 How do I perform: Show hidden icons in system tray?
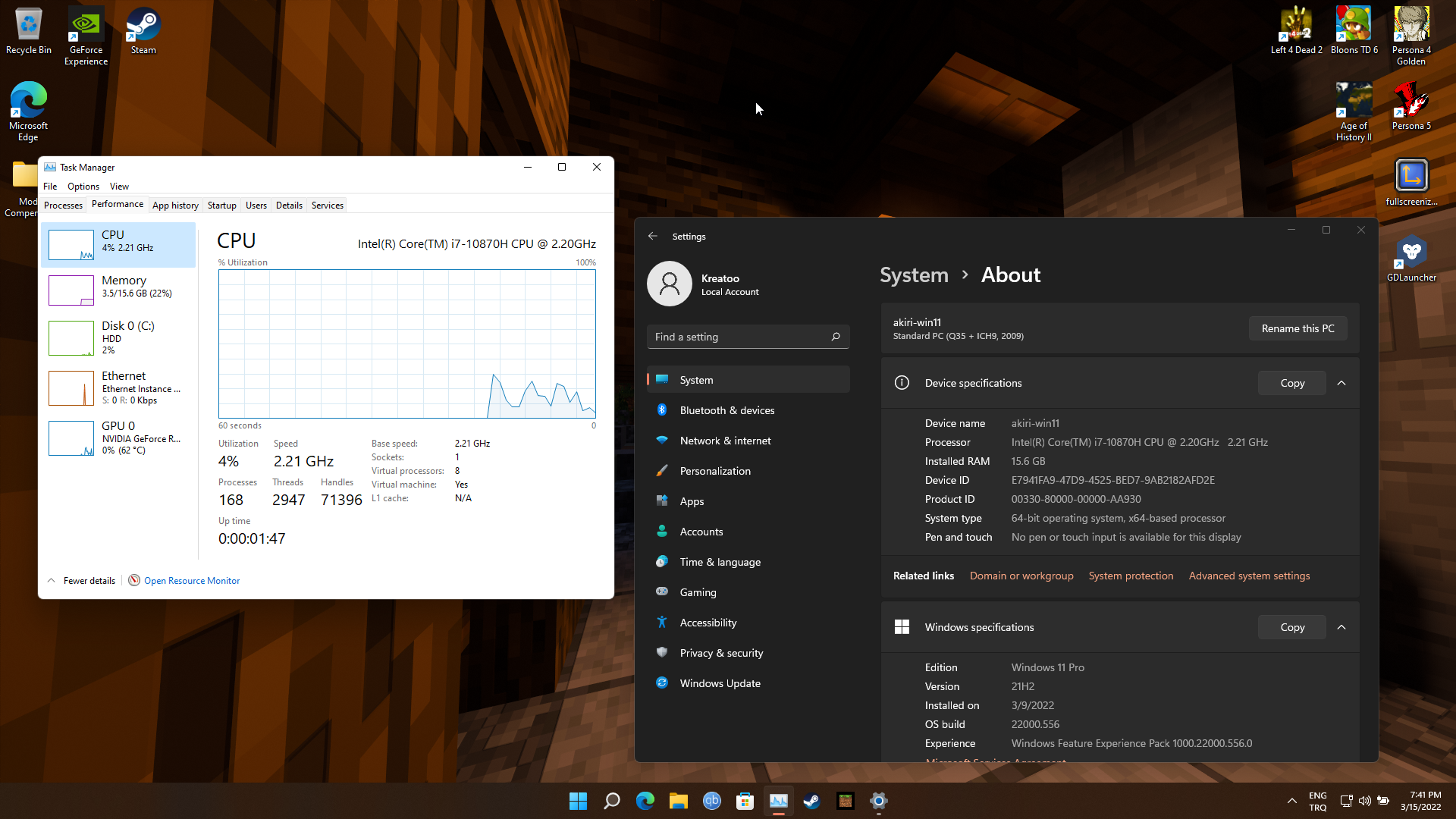click(x=1291, y=801)
